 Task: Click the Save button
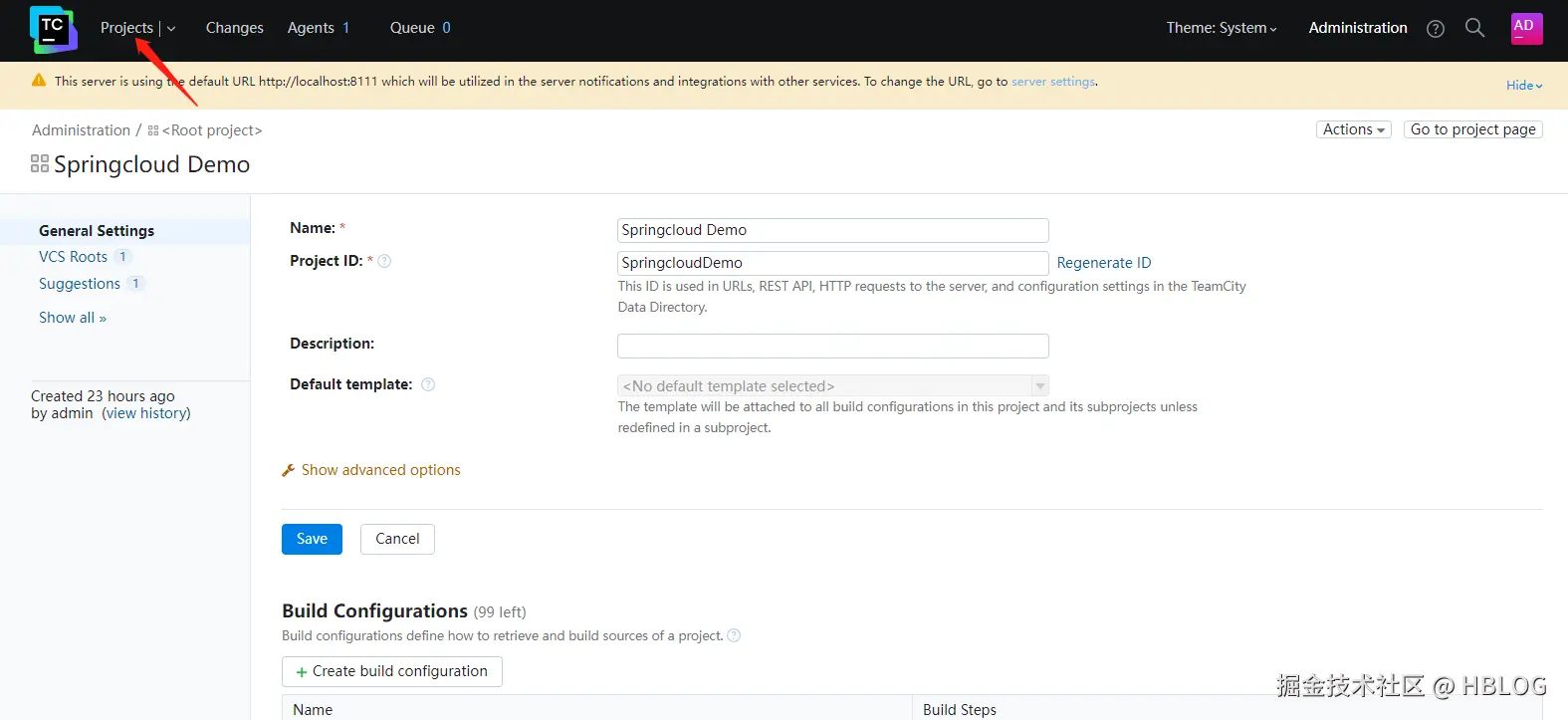(312, 539)
